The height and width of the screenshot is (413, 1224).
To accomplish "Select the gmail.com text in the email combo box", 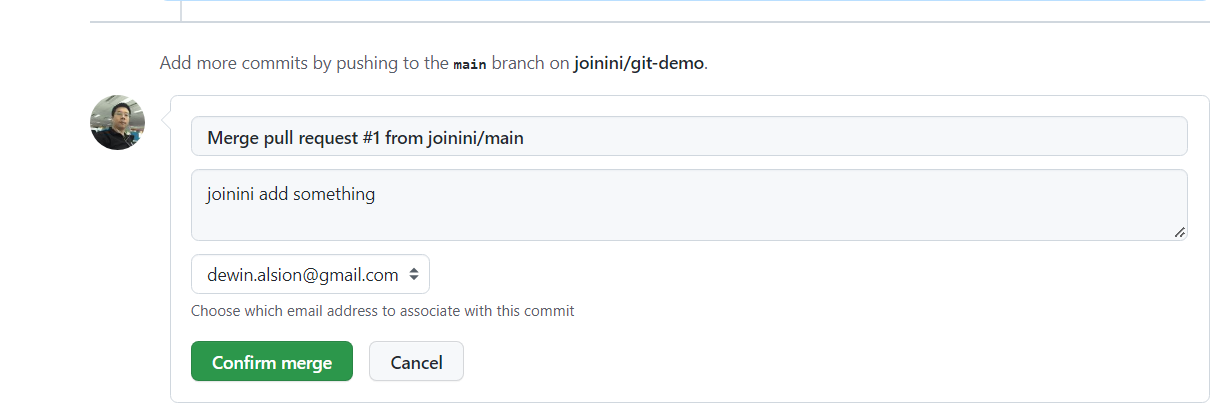I will pos(359,274).
